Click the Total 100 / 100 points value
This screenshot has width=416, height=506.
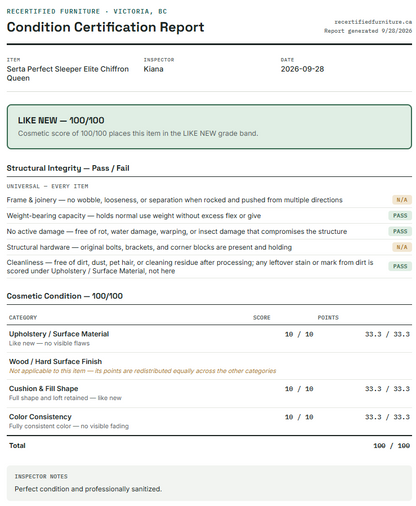coord(391,446)
